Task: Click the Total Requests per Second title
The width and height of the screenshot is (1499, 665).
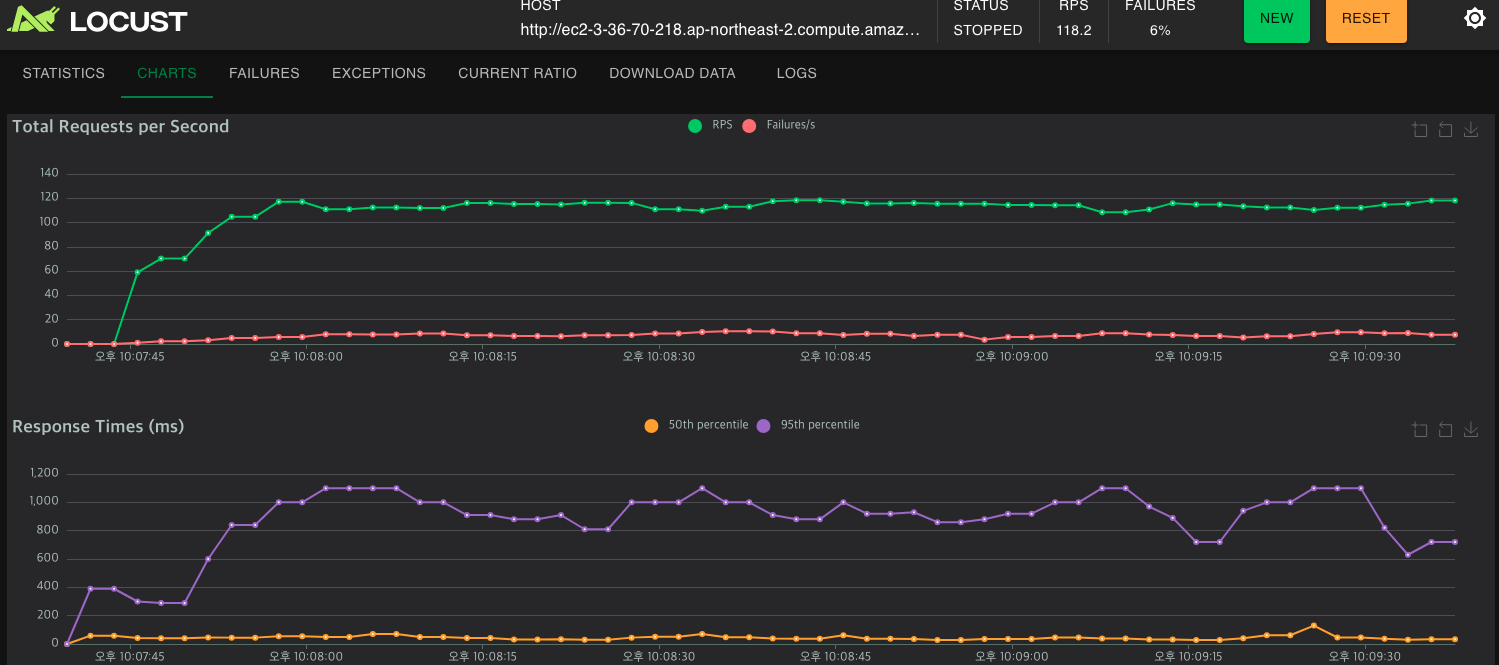Action: click(121, 126)
